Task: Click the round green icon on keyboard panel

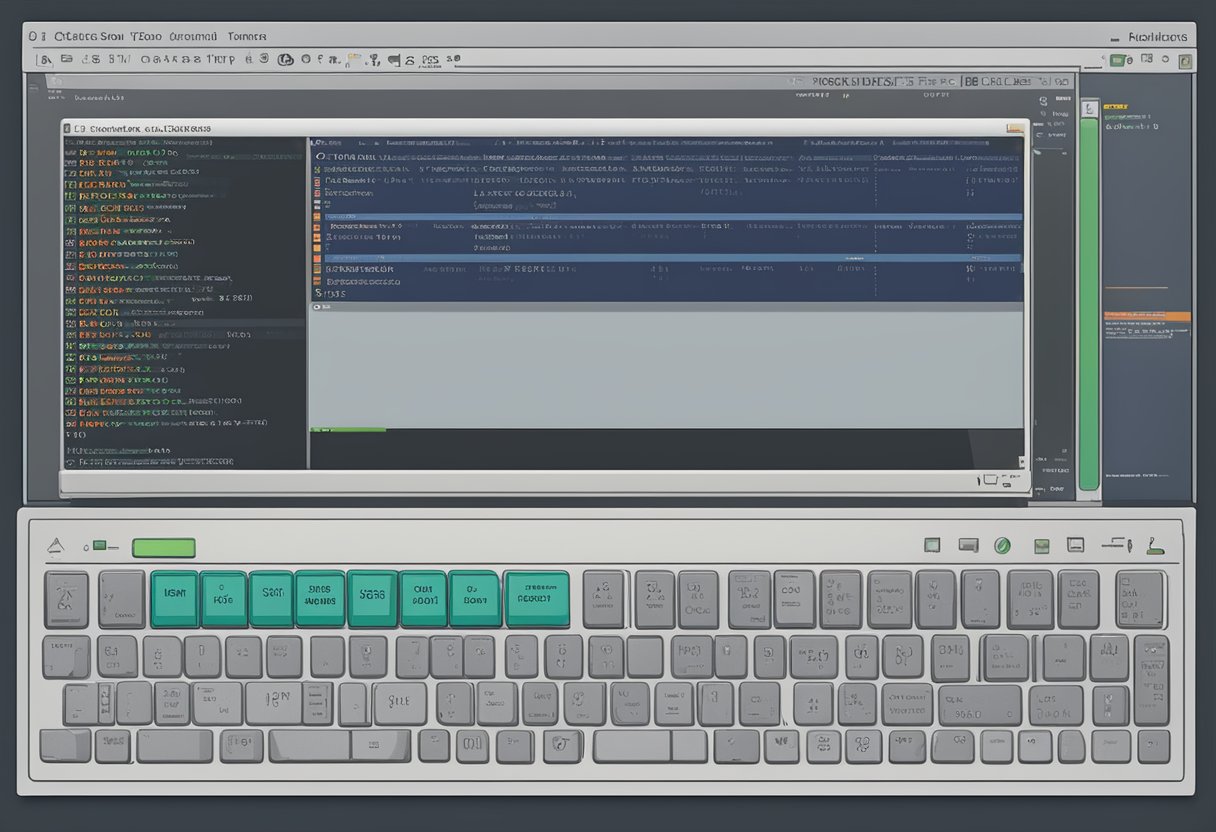Action: tap(1001, 546)
